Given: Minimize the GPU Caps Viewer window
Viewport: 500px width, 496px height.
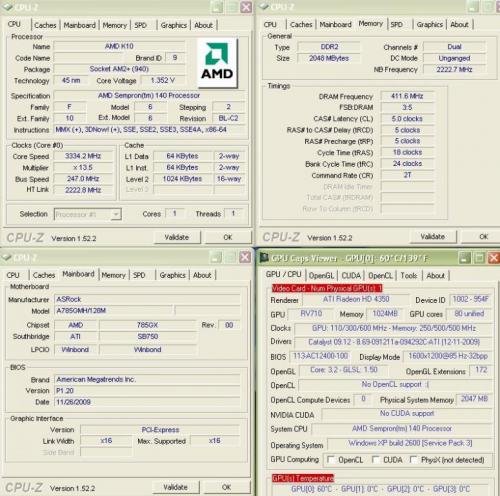Looking at the screenshot, I should click(x=465, y=258).
